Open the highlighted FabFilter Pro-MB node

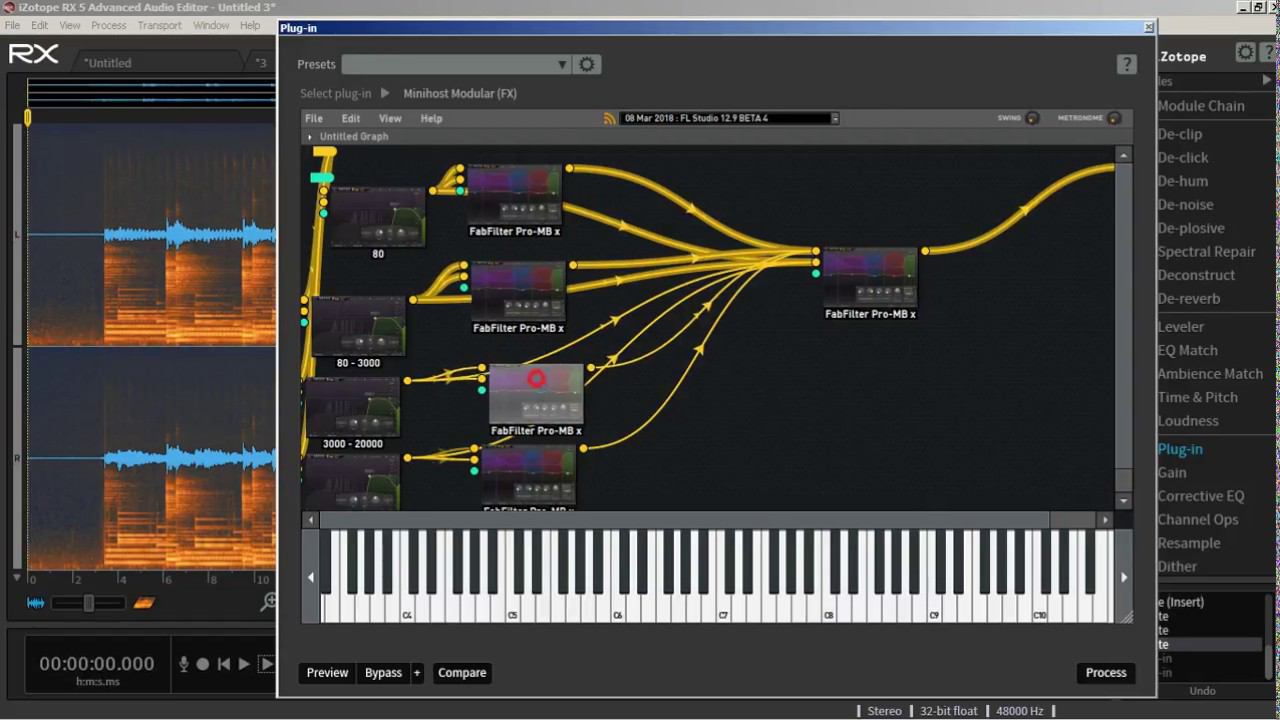pos(536,394)
